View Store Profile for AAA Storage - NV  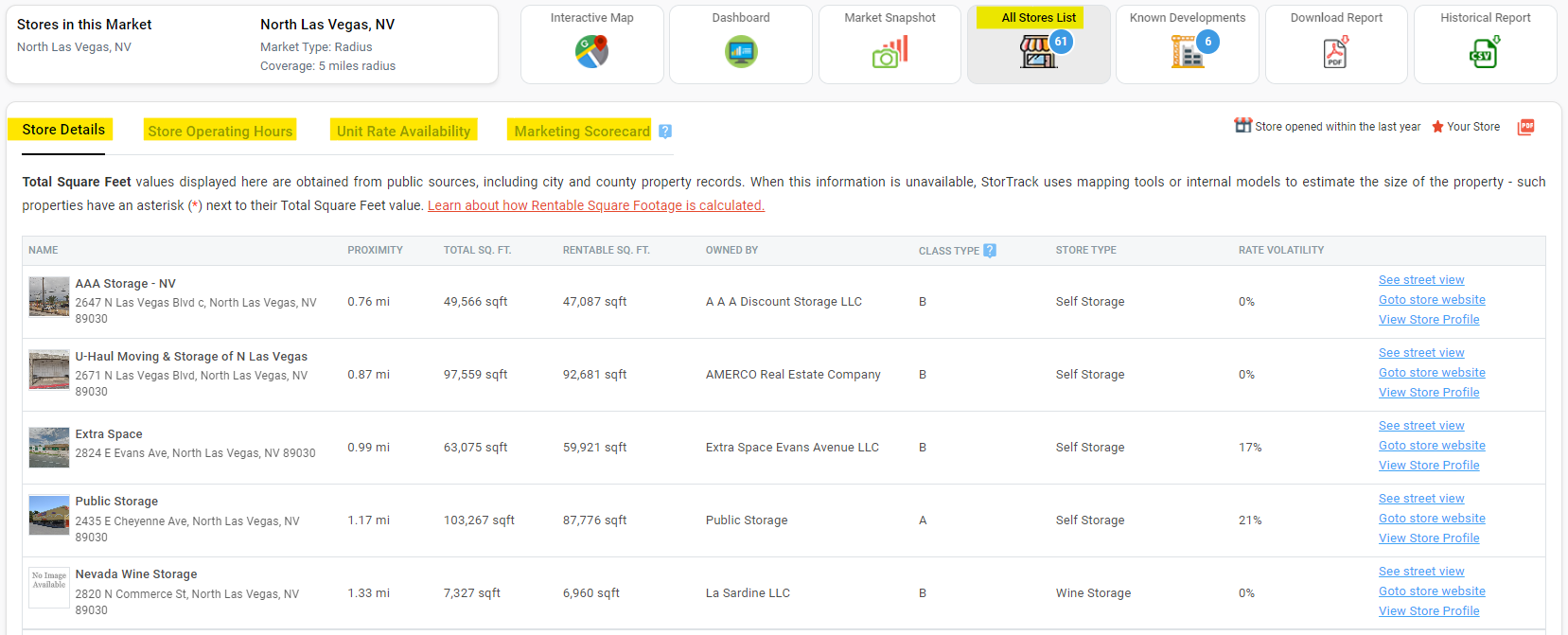pos(1429,320)
